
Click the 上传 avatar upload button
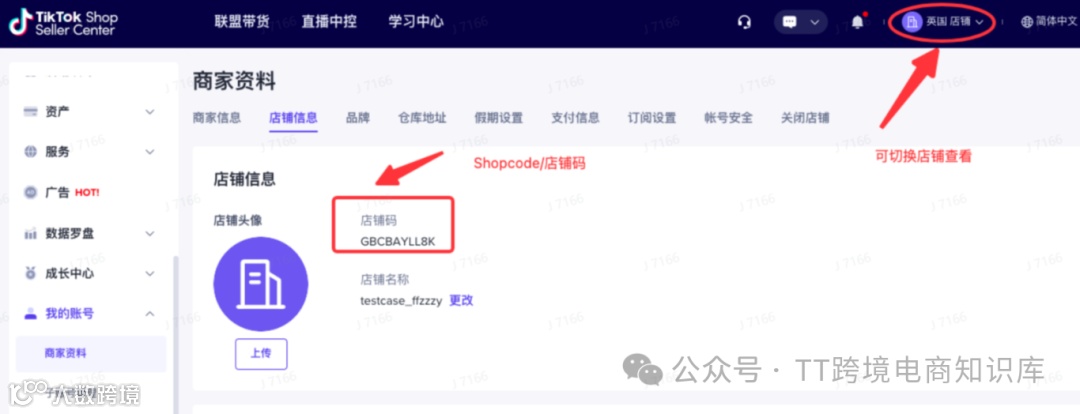(x=261, y=354)
